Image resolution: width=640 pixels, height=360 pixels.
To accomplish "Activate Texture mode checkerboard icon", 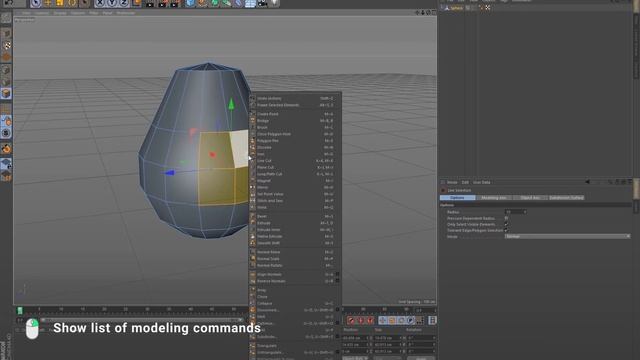I will (x=6, y=45).
